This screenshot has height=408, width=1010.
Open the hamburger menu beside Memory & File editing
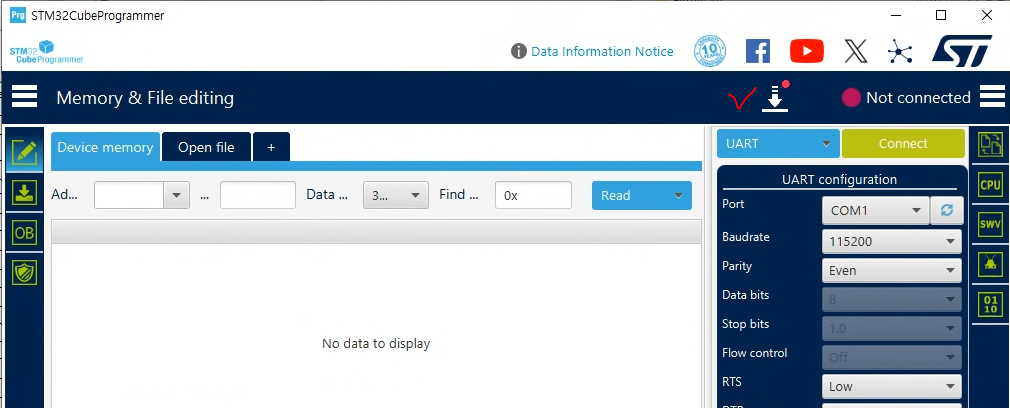click(24, 97)
